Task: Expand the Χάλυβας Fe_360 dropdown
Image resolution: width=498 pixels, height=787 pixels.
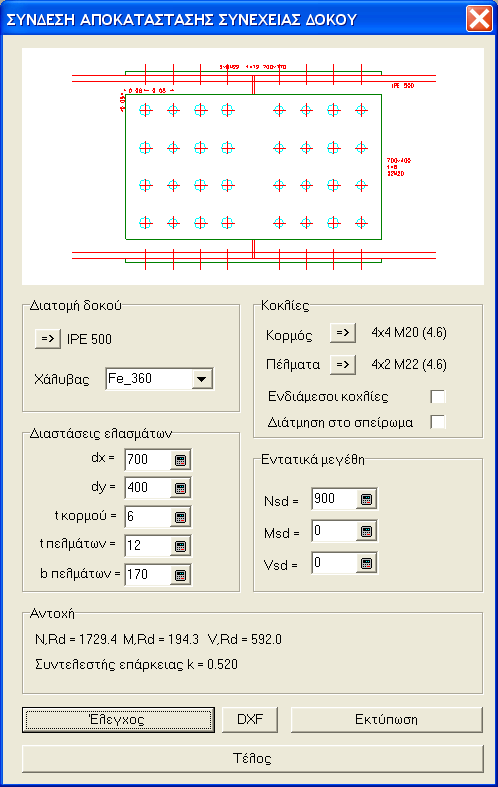Action: pyautogui.click(x=202, y=379)
